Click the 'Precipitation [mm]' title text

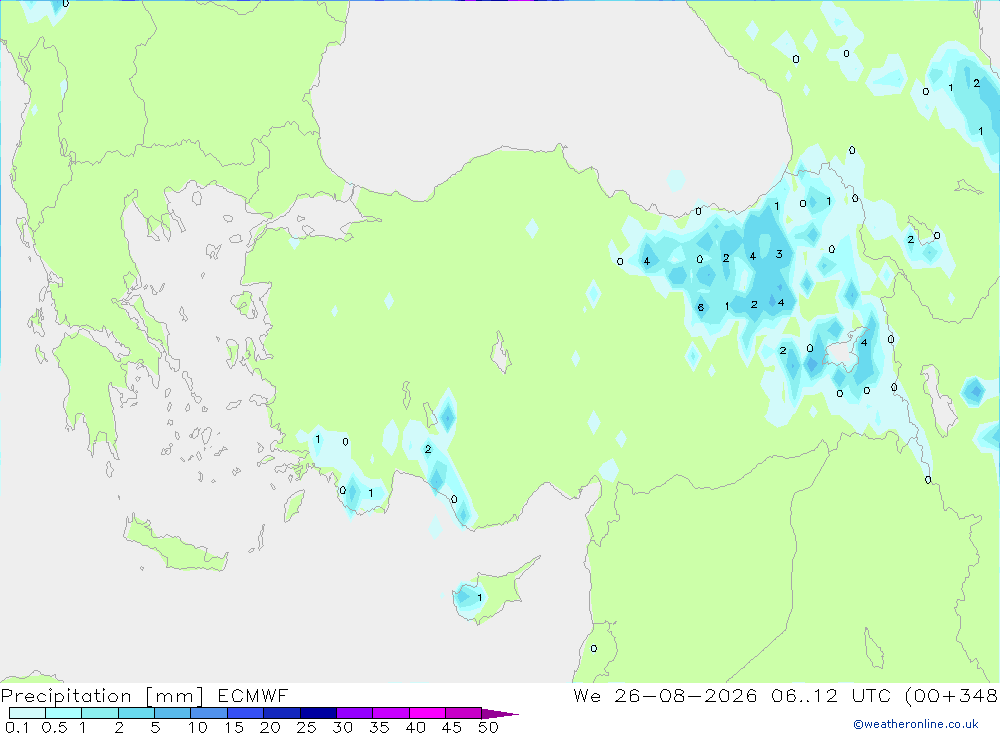coord(102,696)
